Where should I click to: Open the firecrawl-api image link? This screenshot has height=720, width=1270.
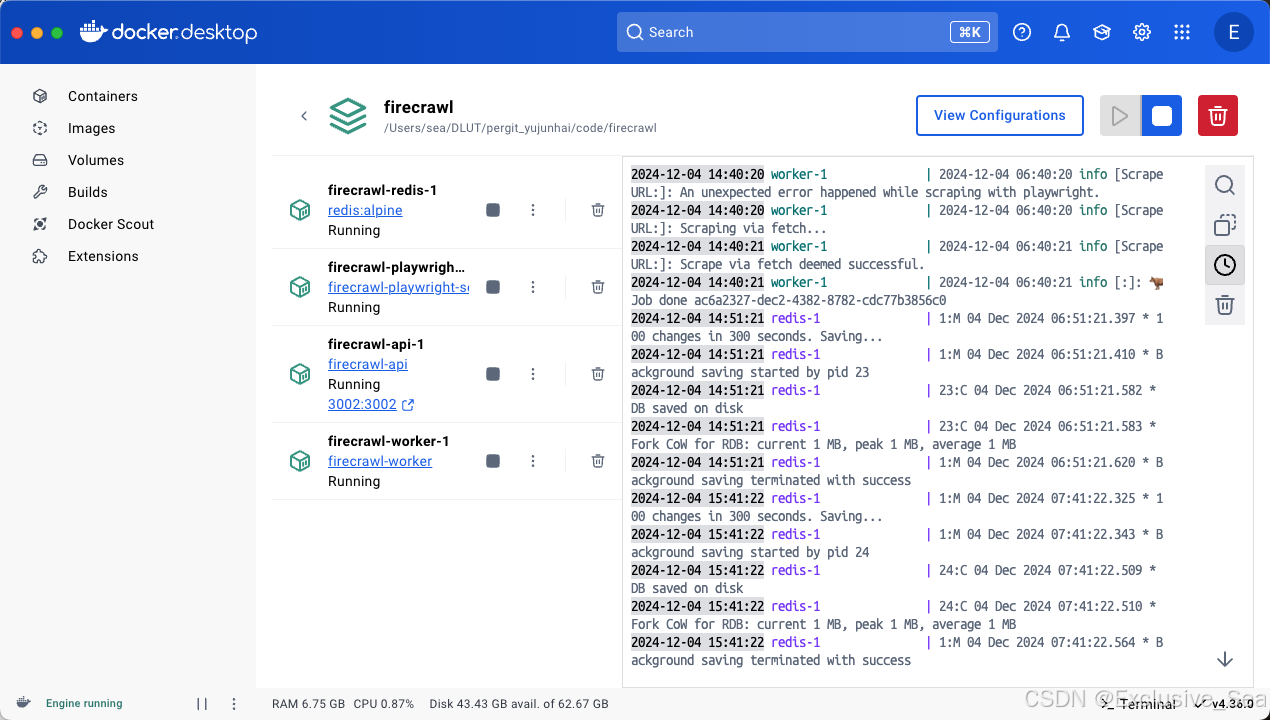368,364
